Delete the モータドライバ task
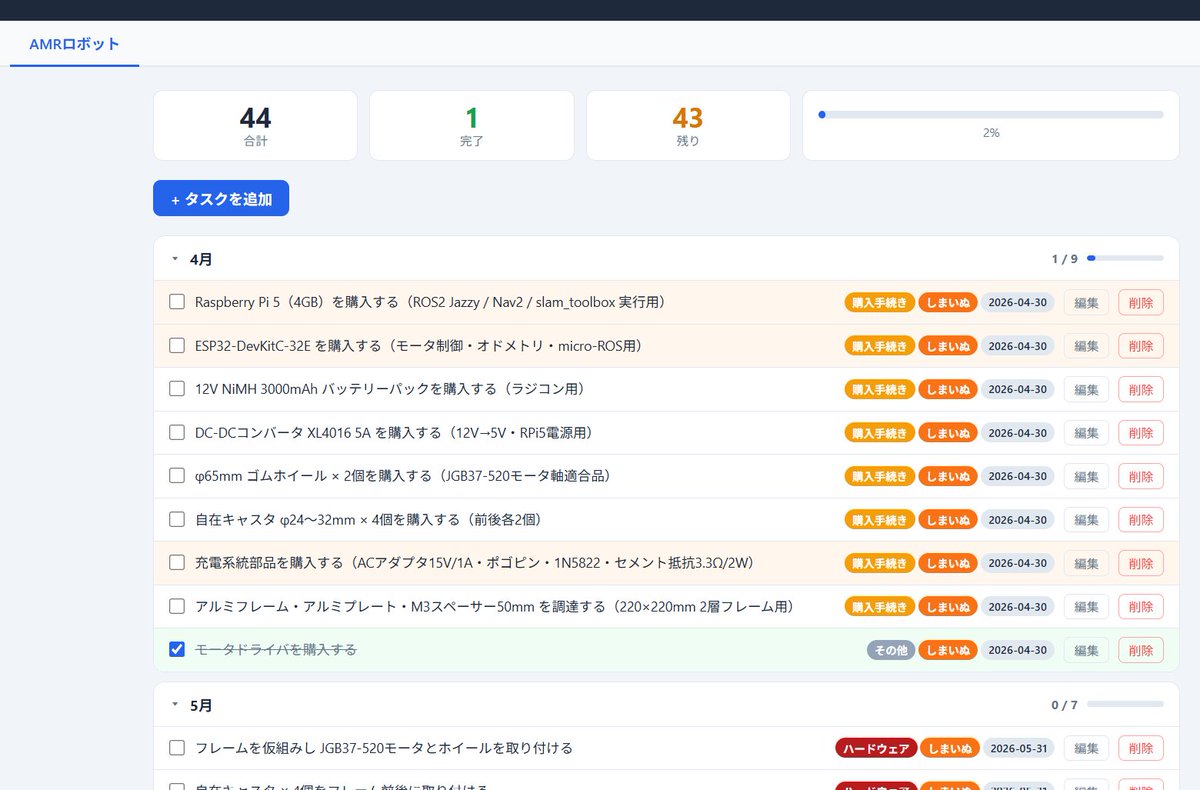Screen dimensions: 1200x790 (1141, 650)
